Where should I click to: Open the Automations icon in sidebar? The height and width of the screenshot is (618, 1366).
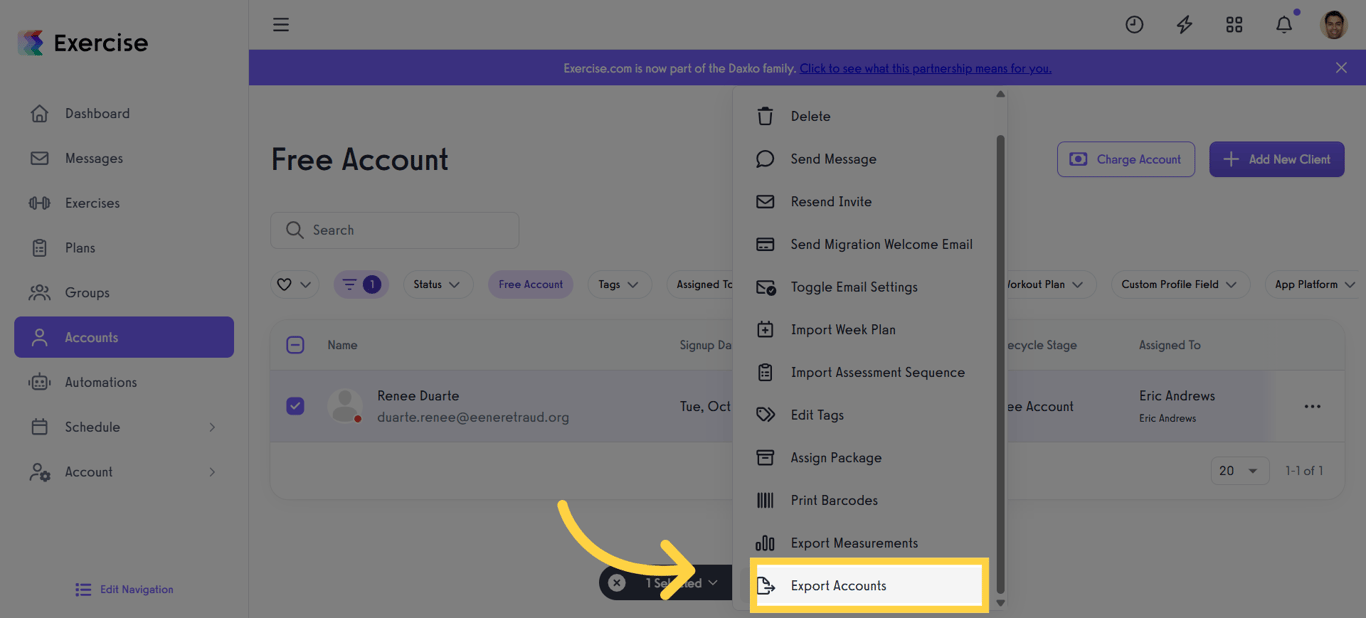(x=40, y=381)
